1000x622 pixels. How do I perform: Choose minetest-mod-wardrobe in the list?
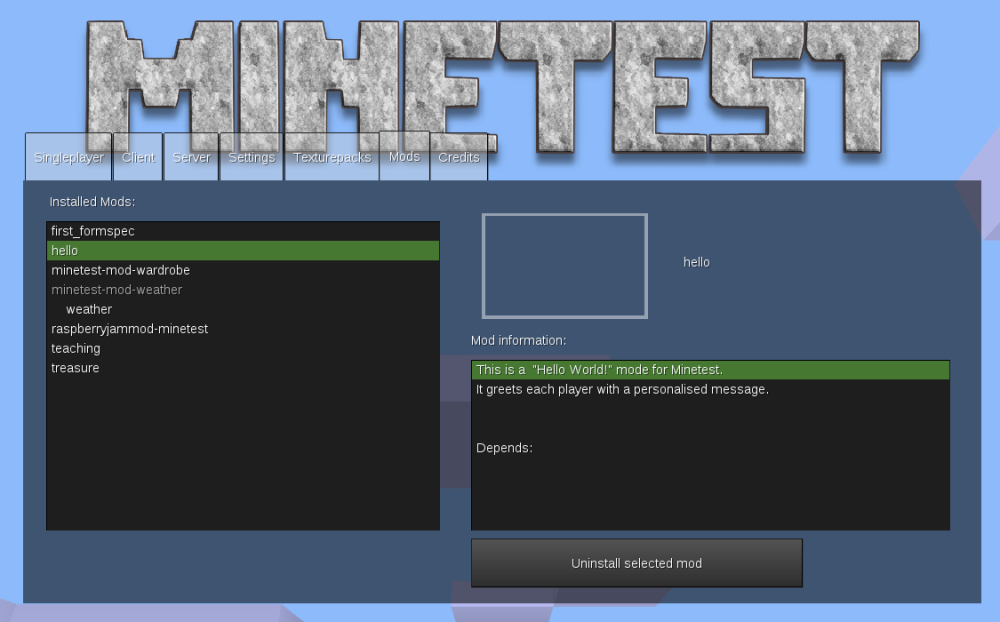point(243,270)
